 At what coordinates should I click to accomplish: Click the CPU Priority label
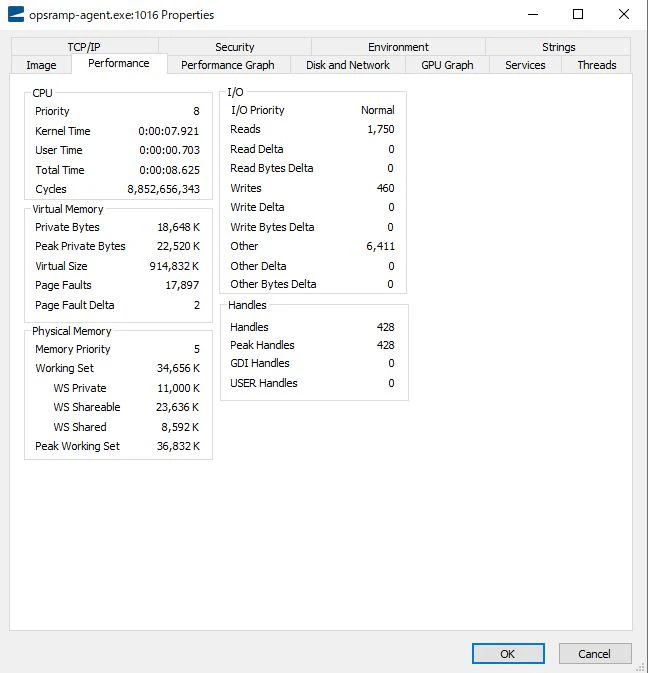click(52, 111)
